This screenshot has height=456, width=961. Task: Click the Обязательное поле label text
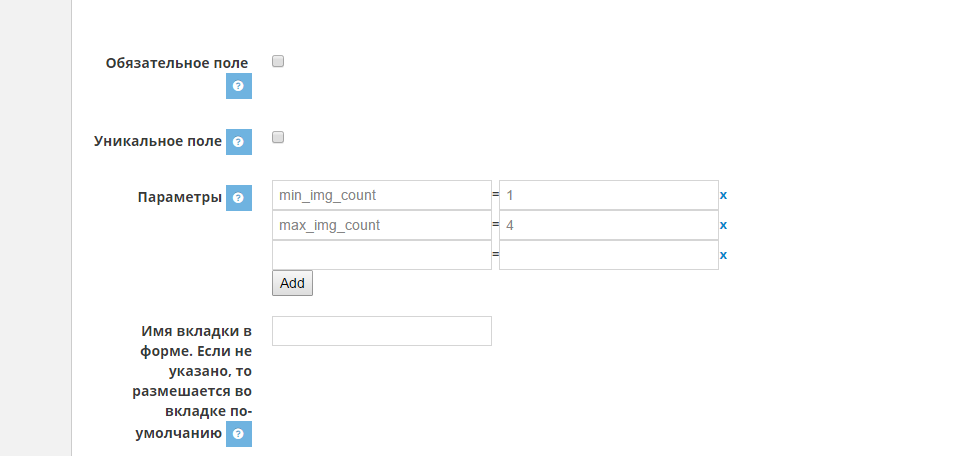(x=177, y=63)
